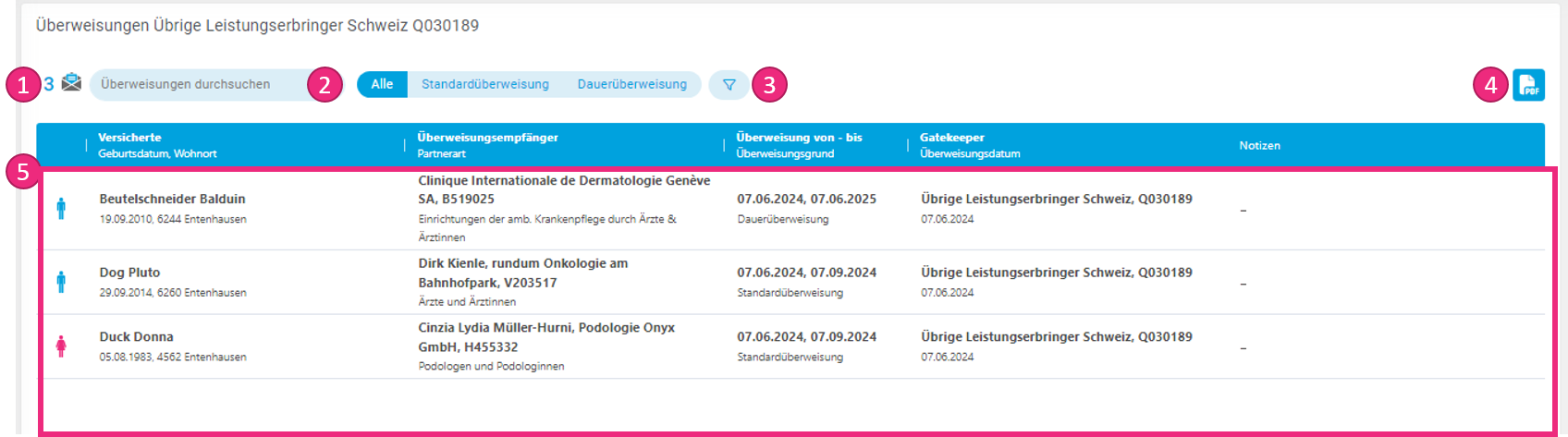Sort by Überweisung von - bis header
Viewport: 1568px width, 437px height.
799,137
